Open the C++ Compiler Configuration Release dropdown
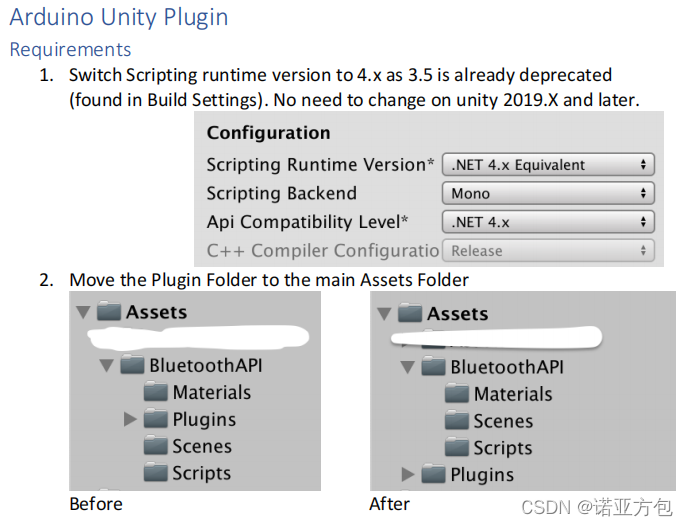The height and width of the screenshot is (526, 688). point(548,251)
